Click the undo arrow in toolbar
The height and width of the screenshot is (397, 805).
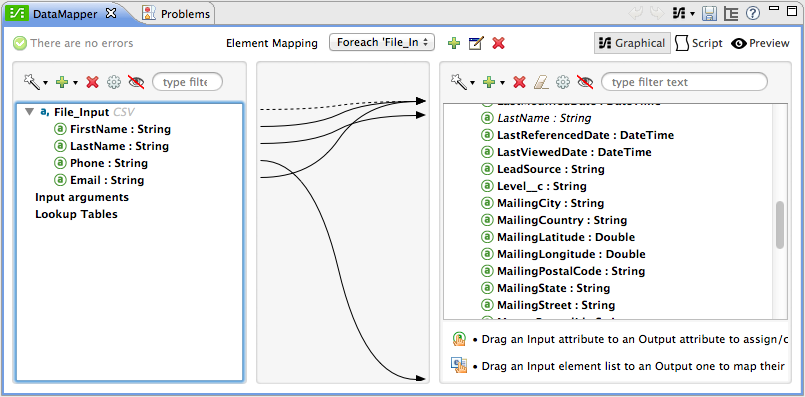(636, 13)
